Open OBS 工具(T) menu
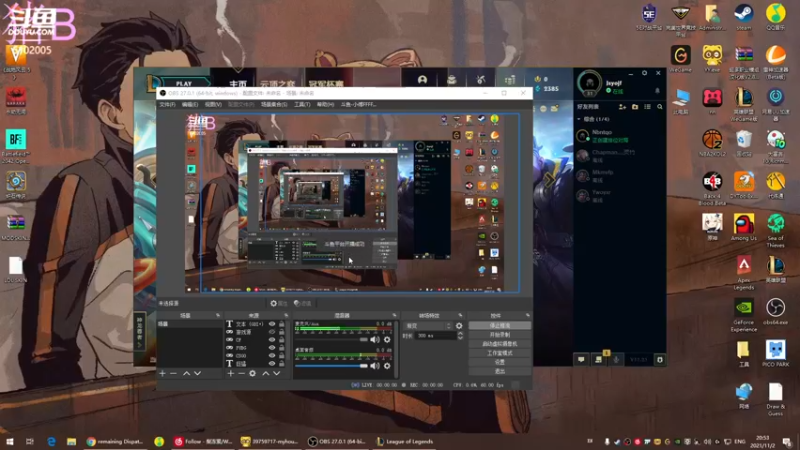800x450 pixels. tap(302, 104)
